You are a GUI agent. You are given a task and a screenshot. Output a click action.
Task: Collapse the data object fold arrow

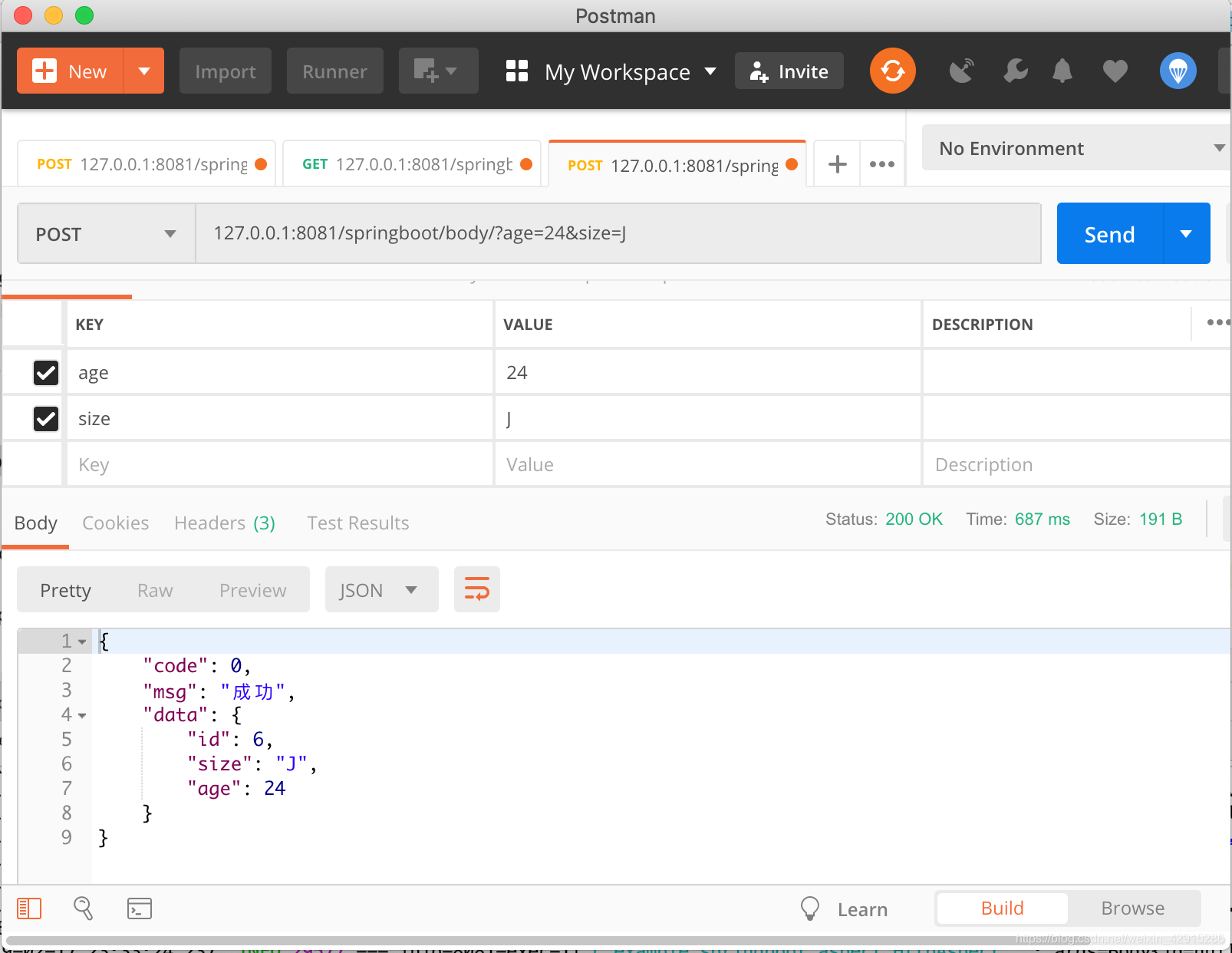point(82,715)
